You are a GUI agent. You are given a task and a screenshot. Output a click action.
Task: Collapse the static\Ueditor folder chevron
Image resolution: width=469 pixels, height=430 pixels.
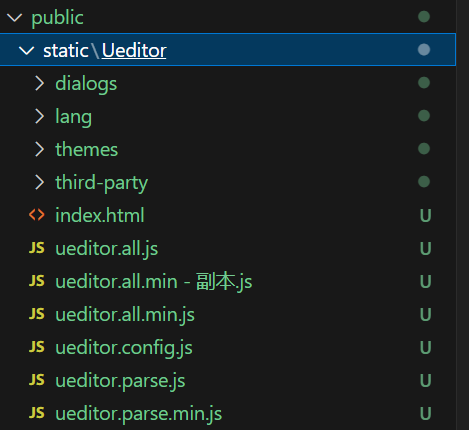coord(27,50)
